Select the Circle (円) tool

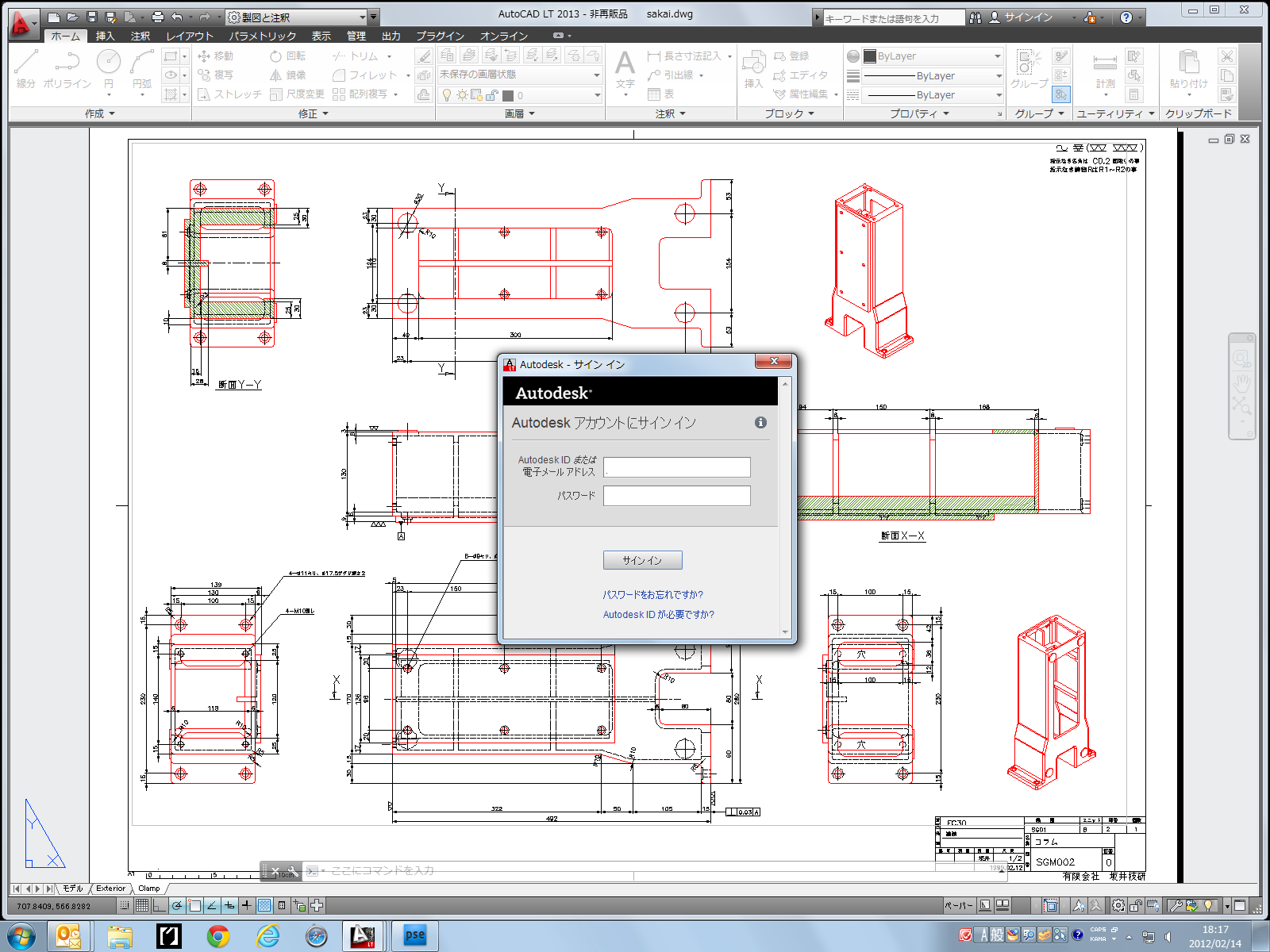(108, 69)
